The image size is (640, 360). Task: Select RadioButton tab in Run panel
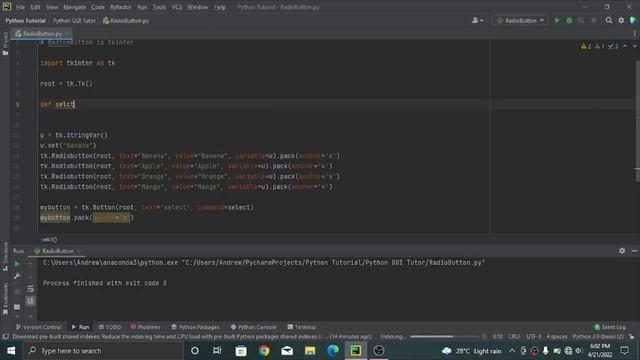coord(57,251)
